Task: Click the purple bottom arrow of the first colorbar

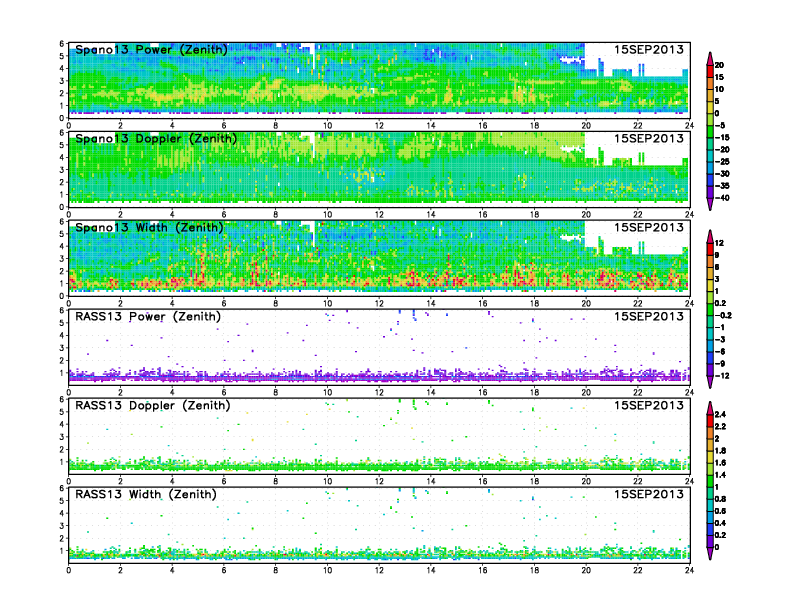Action: tap(710, 204)
